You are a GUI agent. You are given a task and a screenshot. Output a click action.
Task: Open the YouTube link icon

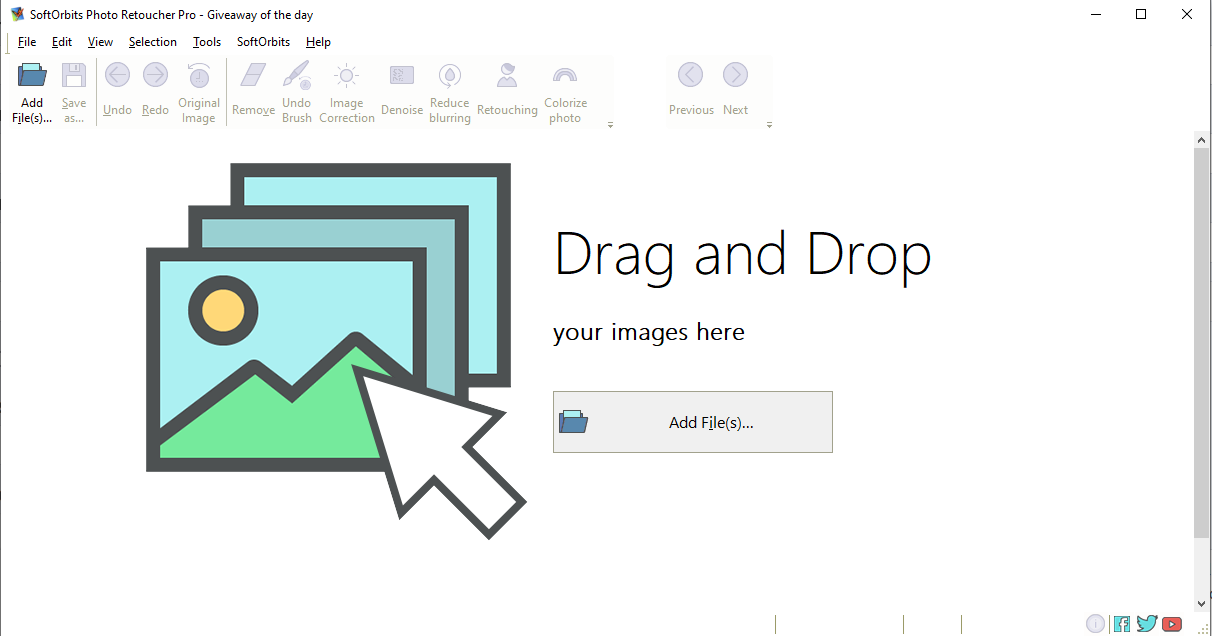[1172, 624]
